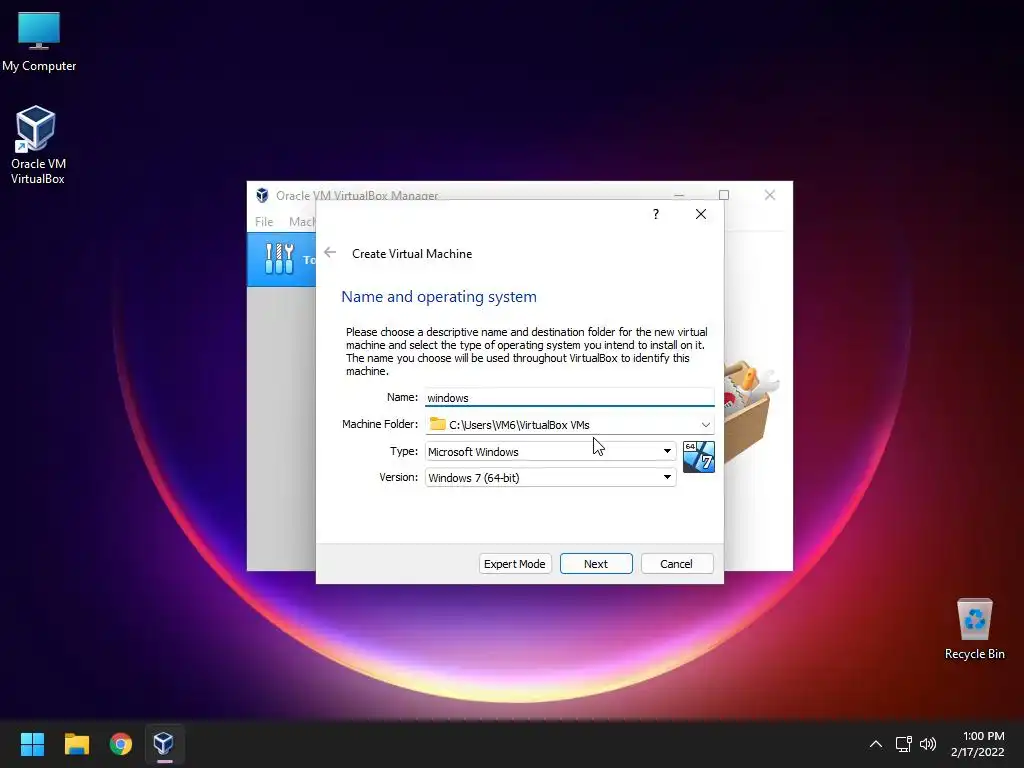Click the "Create Virtual Machine" title text
Screen dimensions: 1024x768
[x=412, y=253]
